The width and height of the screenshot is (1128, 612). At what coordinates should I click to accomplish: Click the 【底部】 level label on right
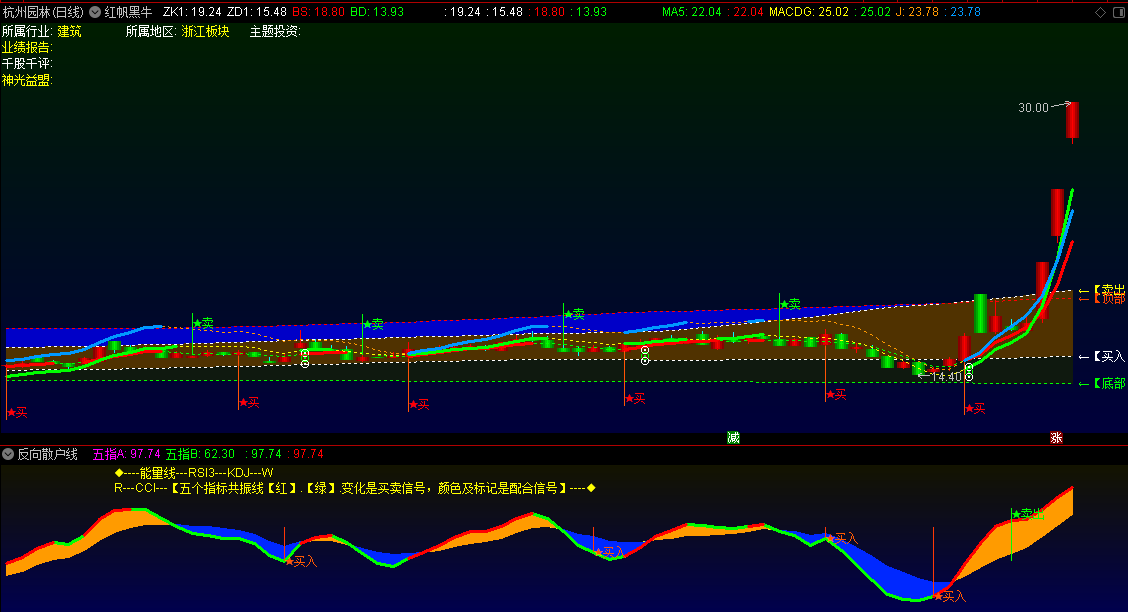point(1109,383)
